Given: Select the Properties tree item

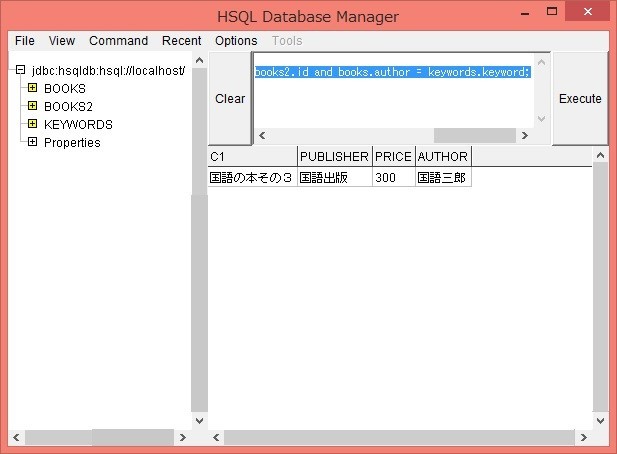Looking at the screenshot, I should click(x=72, y=142).
